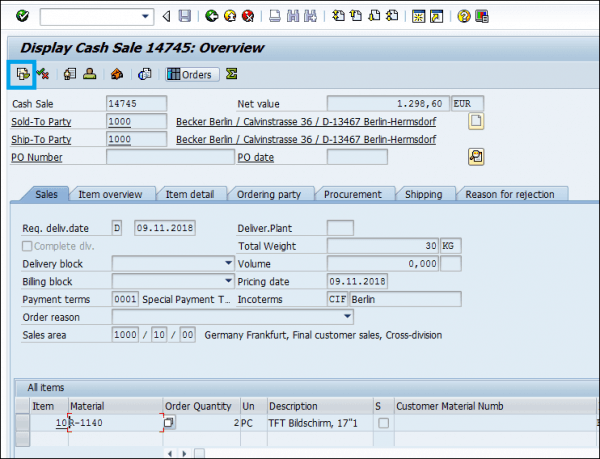Click the sold-to party person icon

tap(90, 73)
